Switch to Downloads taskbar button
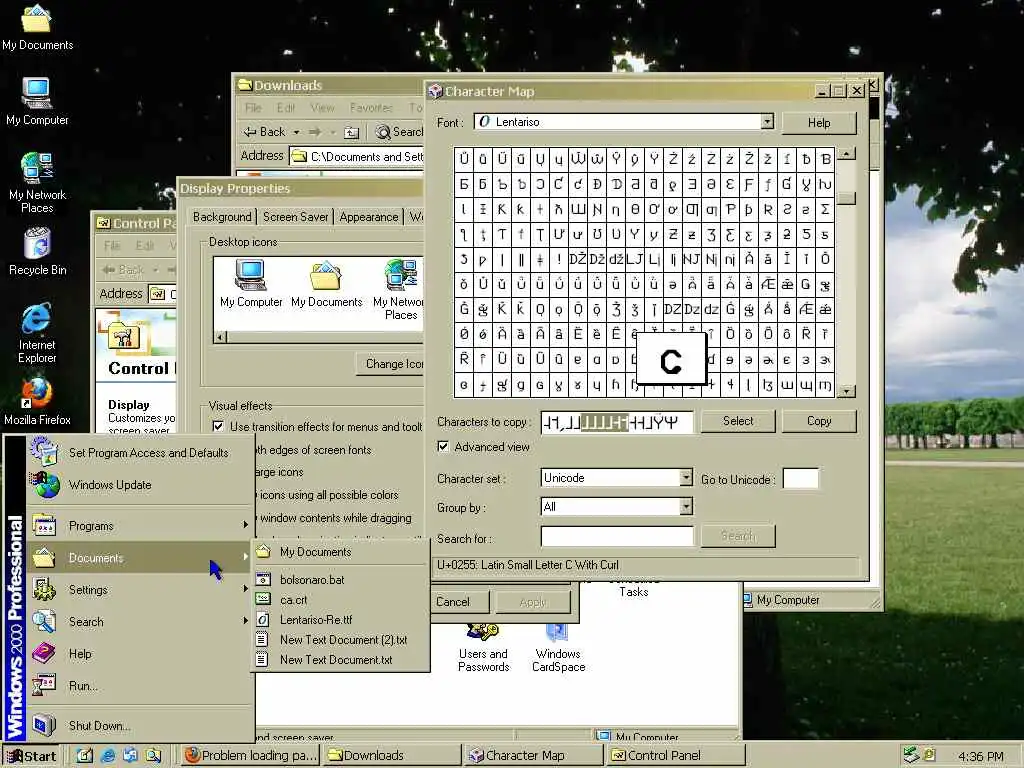This screenshot has height=768, width=1024. pos(394,756)
